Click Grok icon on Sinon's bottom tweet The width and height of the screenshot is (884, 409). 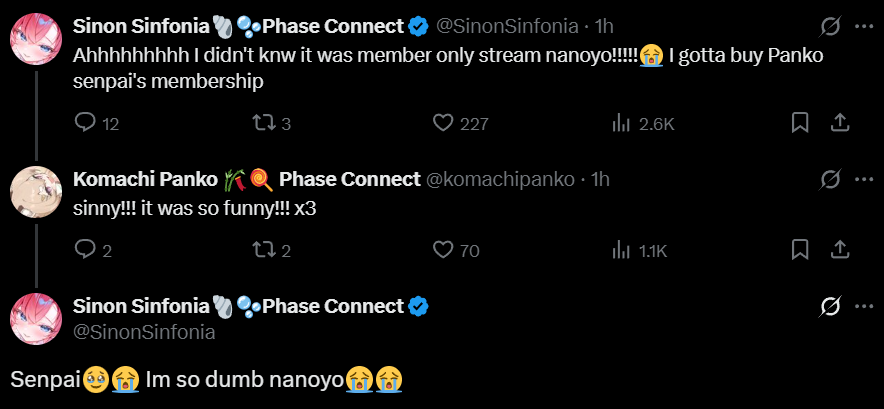coord(829,306)
